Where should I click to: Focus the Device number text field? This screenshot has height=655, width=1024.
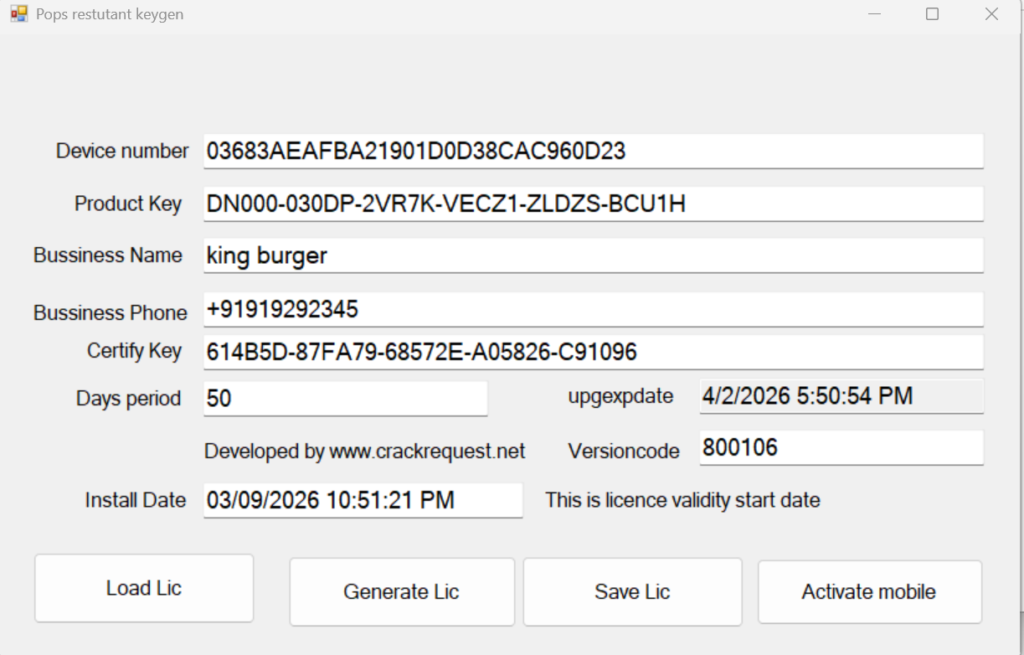[x=593, y=151]
